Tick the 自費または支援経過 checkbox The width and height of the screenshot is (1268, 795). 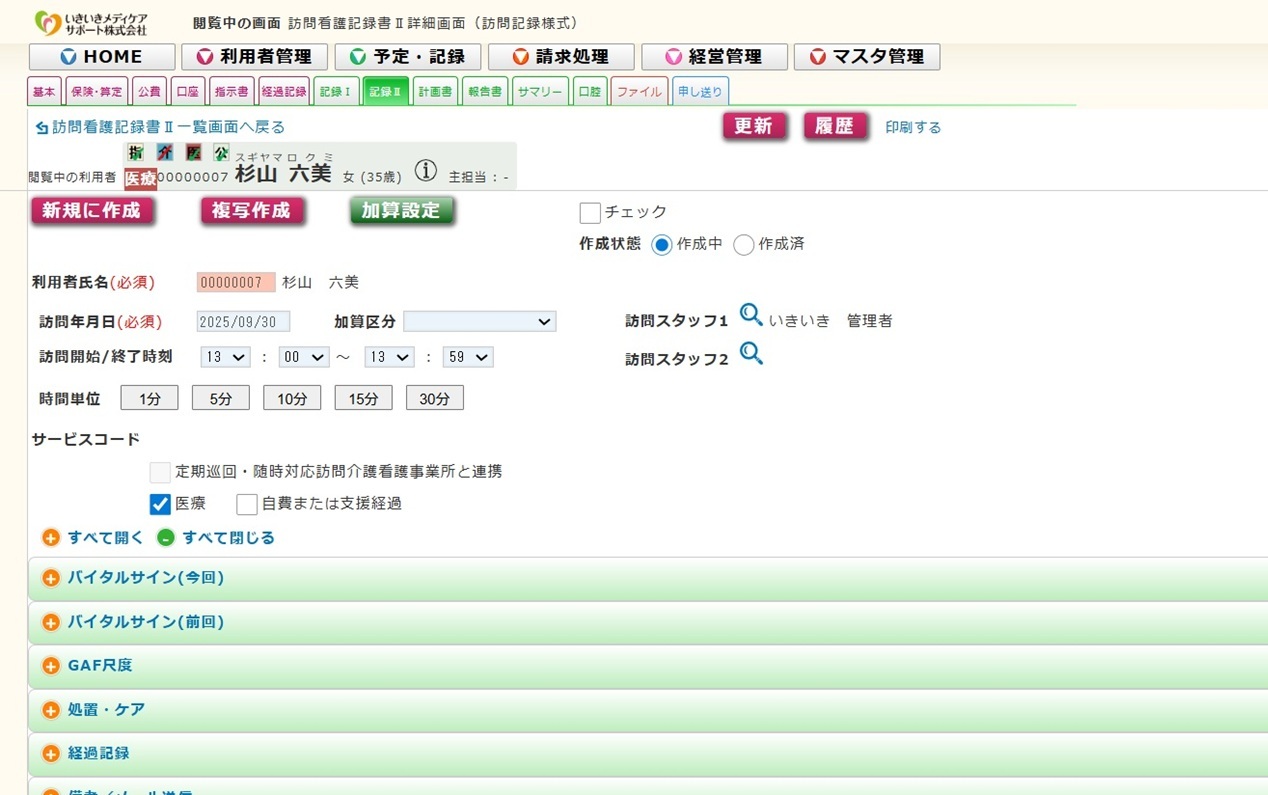coord(247,504)
